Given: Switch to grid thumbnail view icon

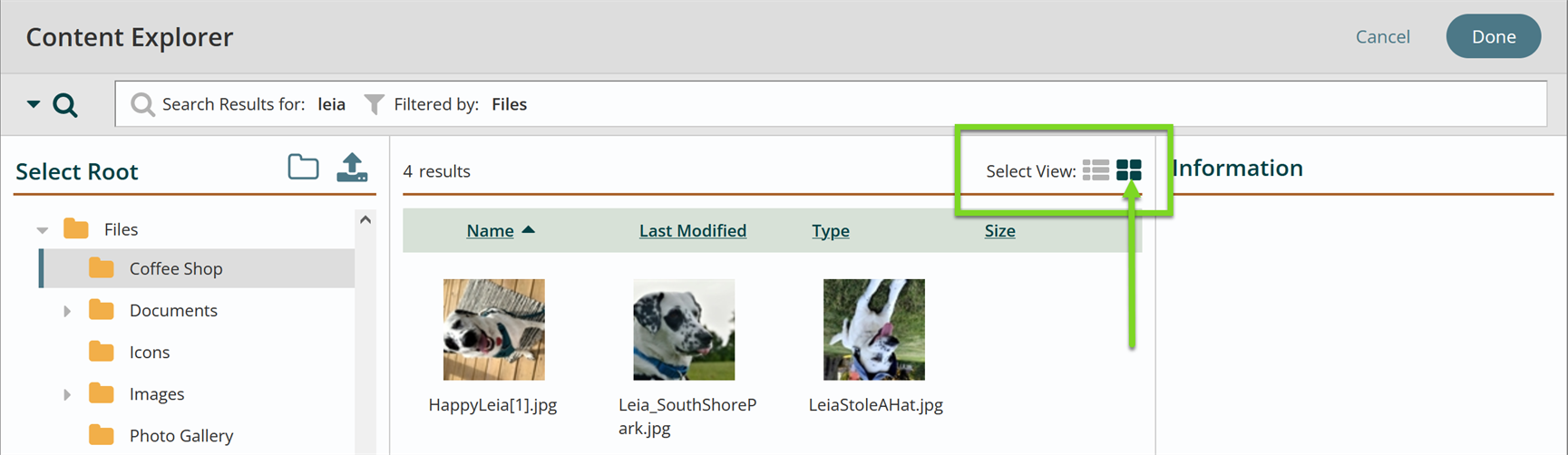Looking at the screenshot, I should pyautogui.click(x=1129, y=170).
